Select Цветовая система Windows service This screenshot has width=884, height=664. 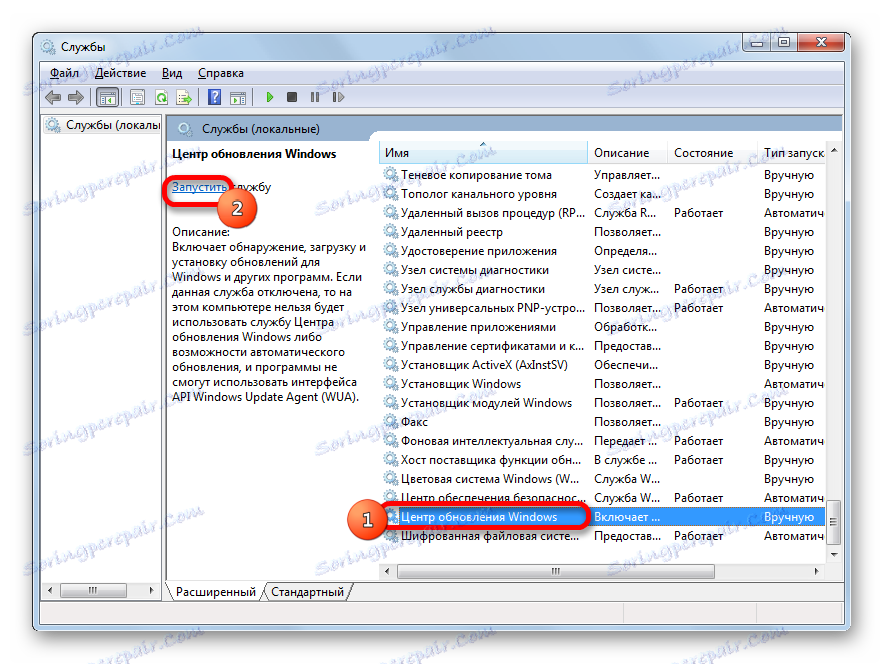603,479
